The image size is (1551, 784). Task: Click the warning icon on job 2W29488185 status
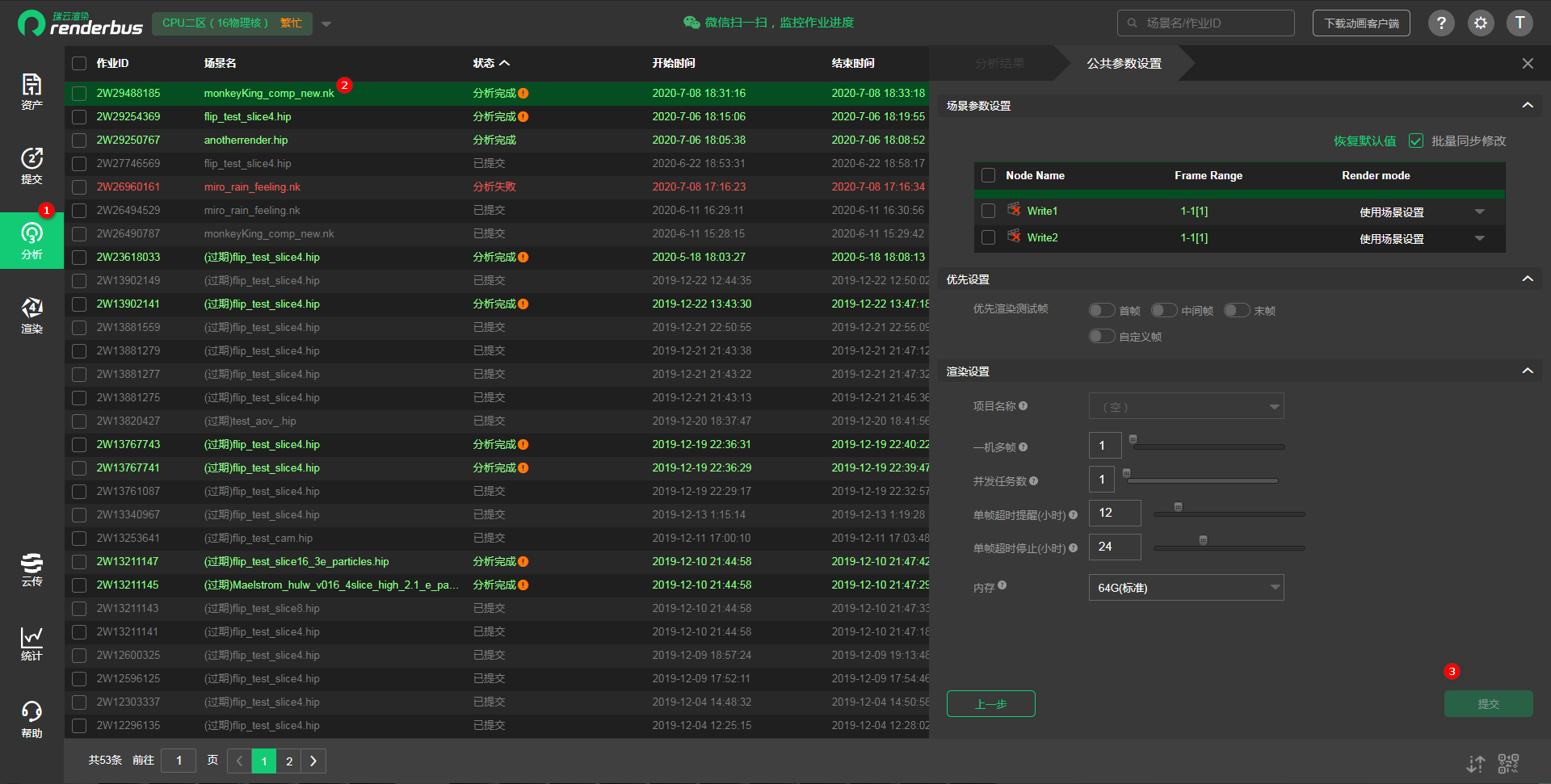(x=523, y=94)
